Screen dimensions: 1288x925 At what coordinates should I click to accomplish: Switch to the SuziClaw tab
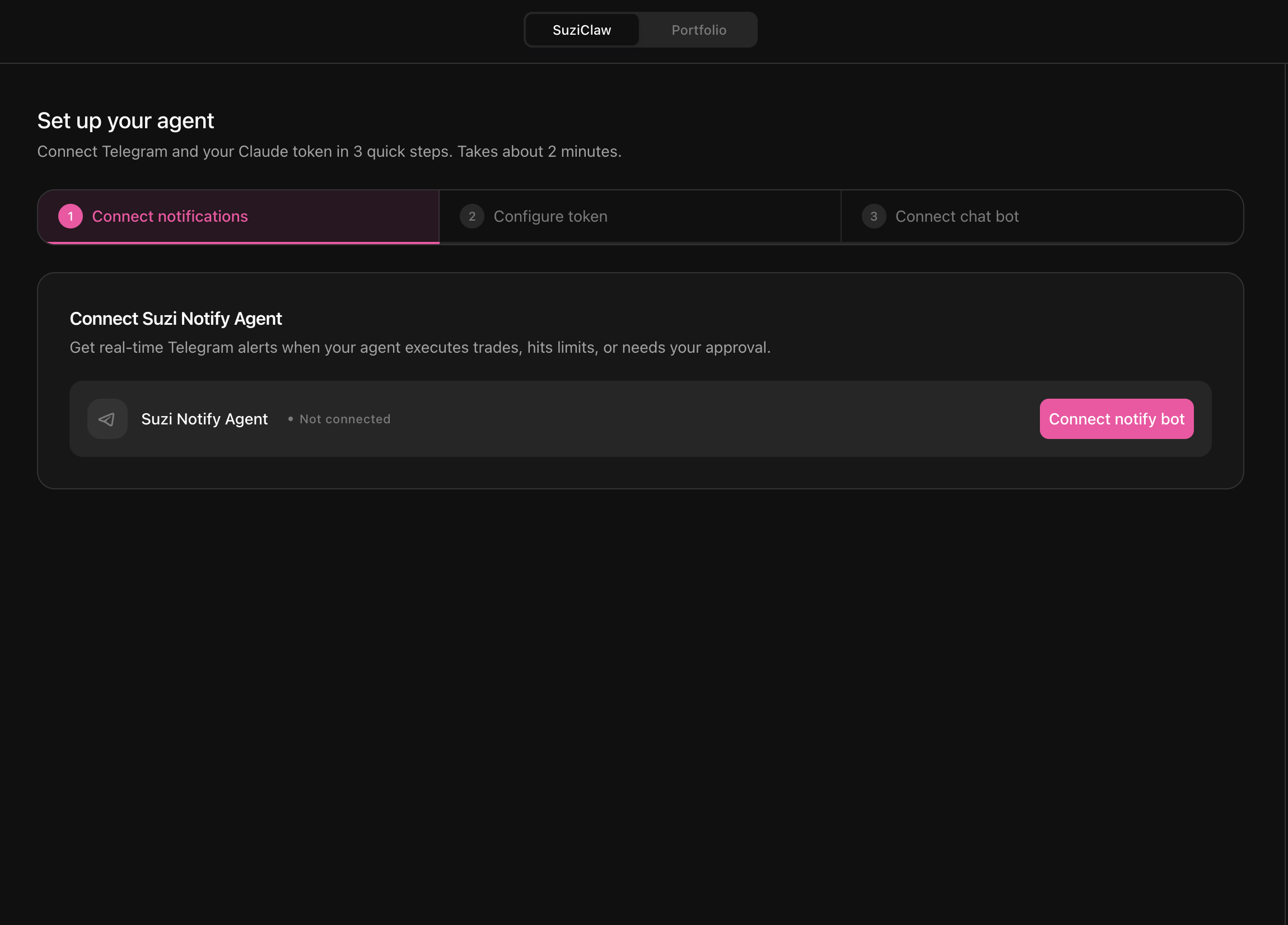pyautogui.click(x=581, y=30)
